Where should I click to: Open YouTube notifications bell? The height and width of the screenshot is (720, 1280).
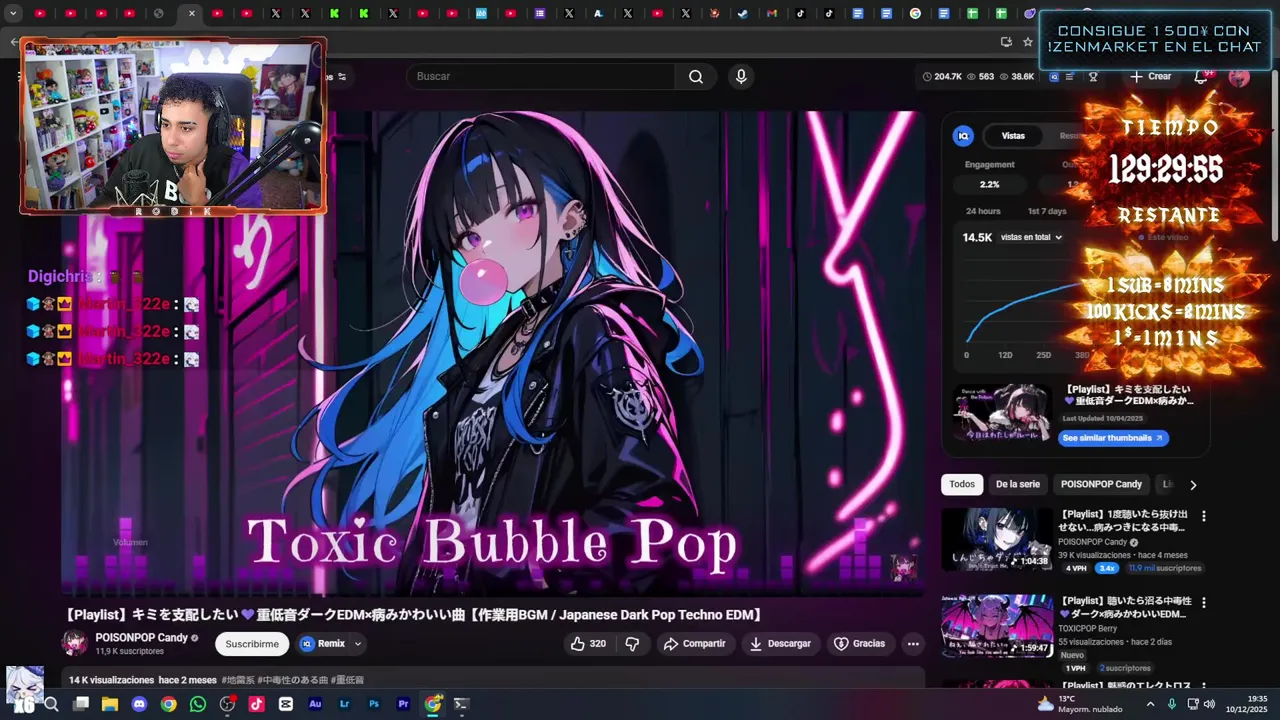[x=1201, y=77]
